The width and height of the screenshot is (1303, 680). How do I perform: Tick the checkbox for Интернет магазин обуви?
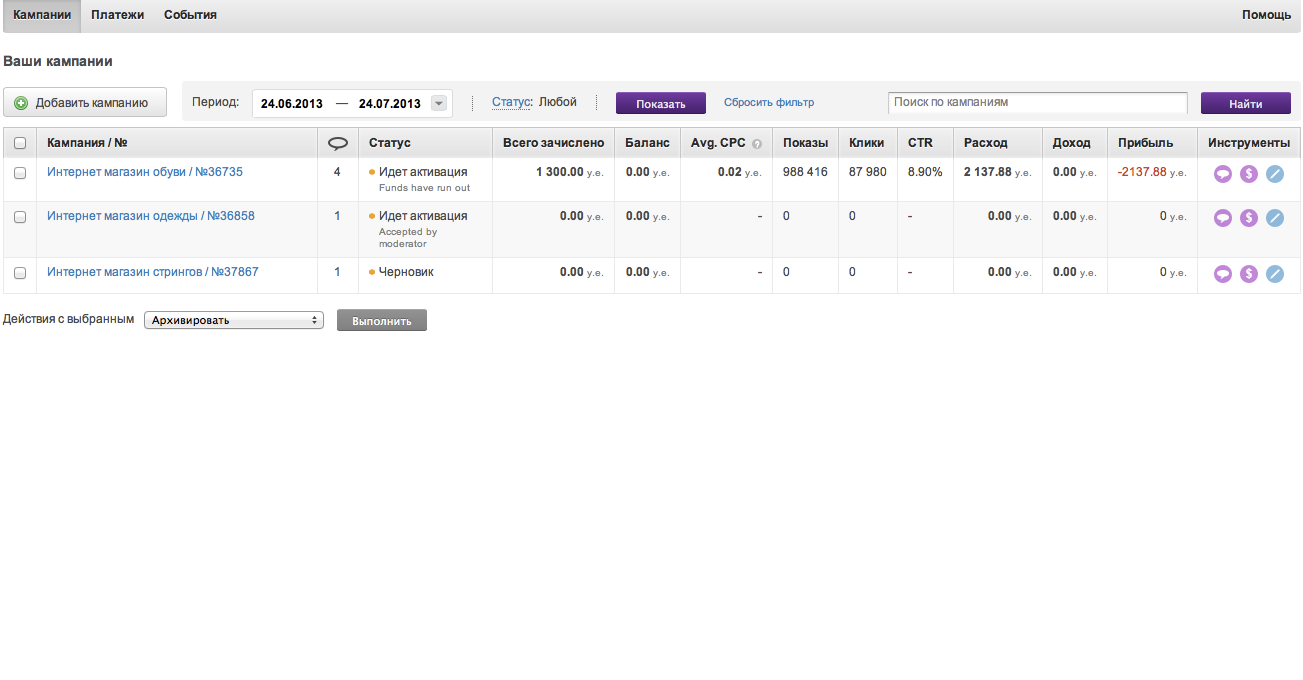pyautogui.click(x=20, y=173)
